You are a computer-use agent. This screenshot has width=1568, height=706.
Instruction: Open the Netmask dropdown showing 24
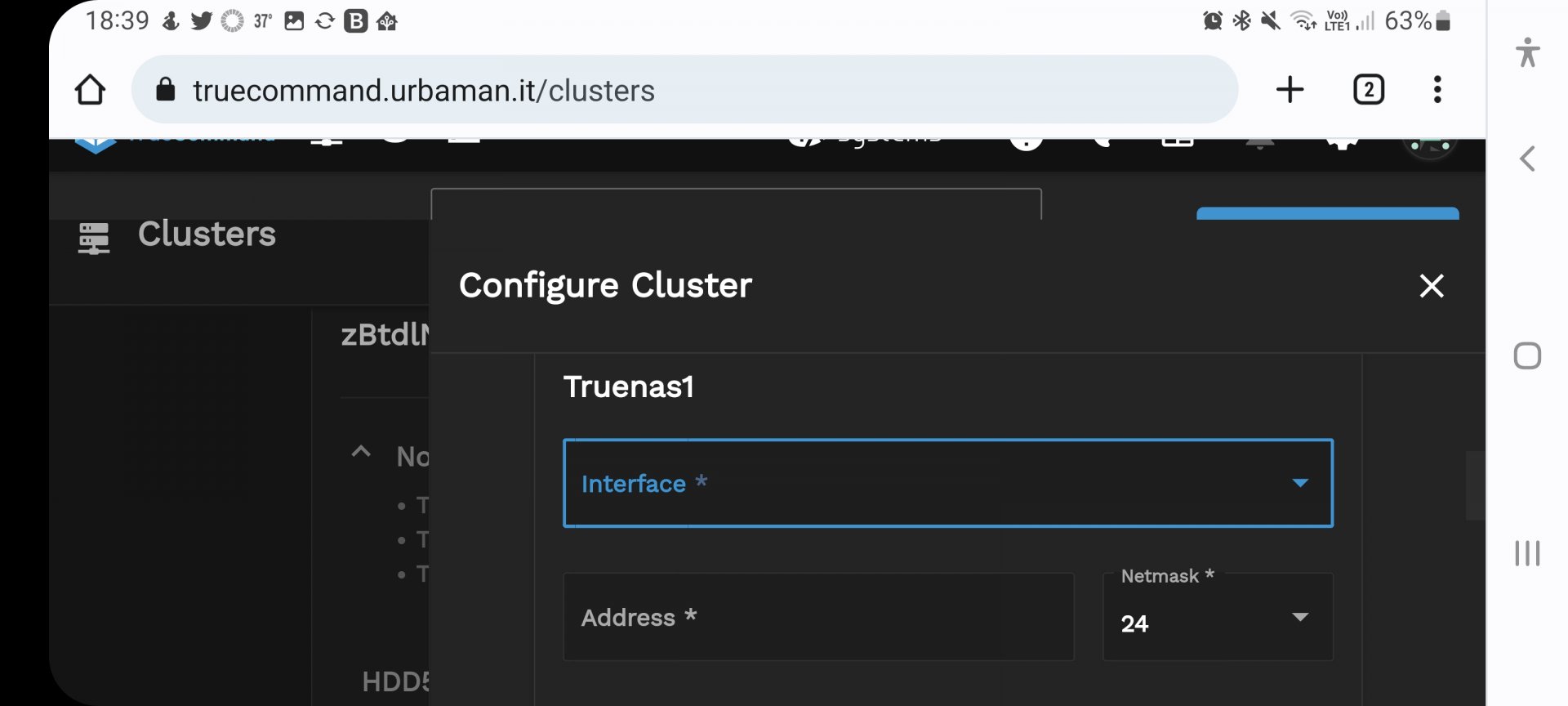pyautogui.click(x=1218, y=617)
